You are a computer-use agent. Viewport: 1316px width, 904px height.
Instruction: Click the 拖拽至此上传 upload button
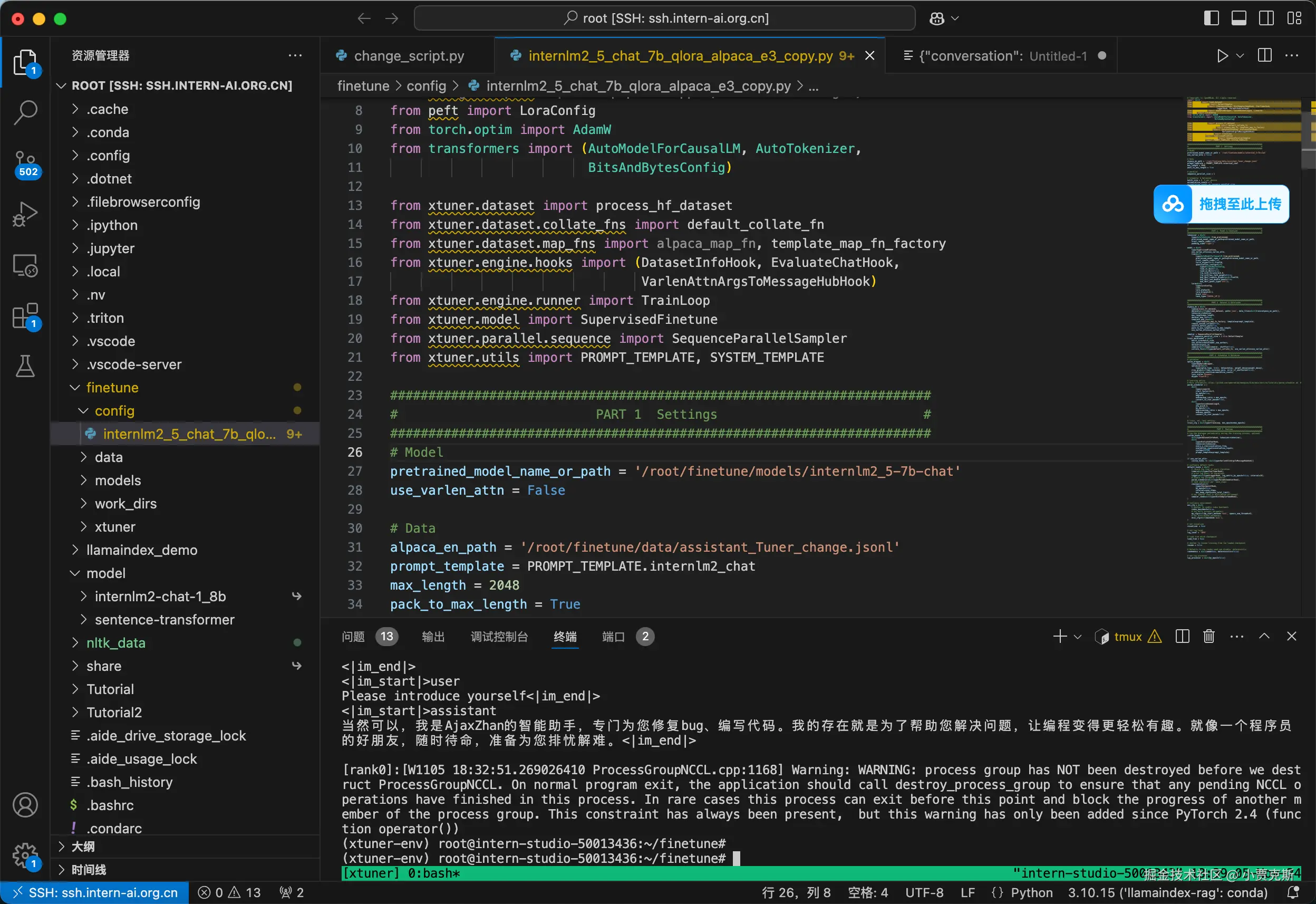(x=1221, y=204)
